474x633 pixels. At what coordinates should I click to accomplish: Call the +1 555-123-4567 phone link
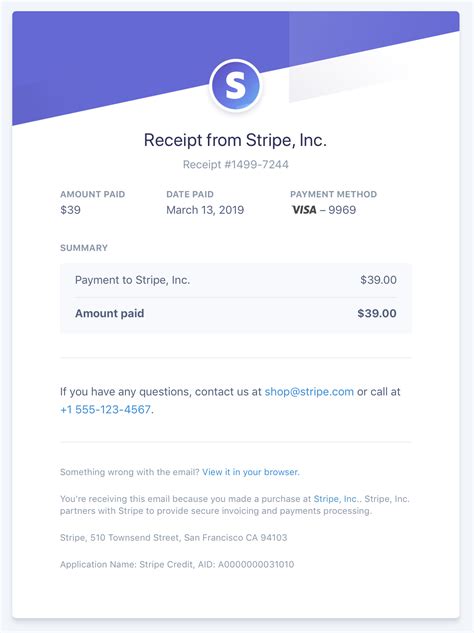click(x=105, y=410)
